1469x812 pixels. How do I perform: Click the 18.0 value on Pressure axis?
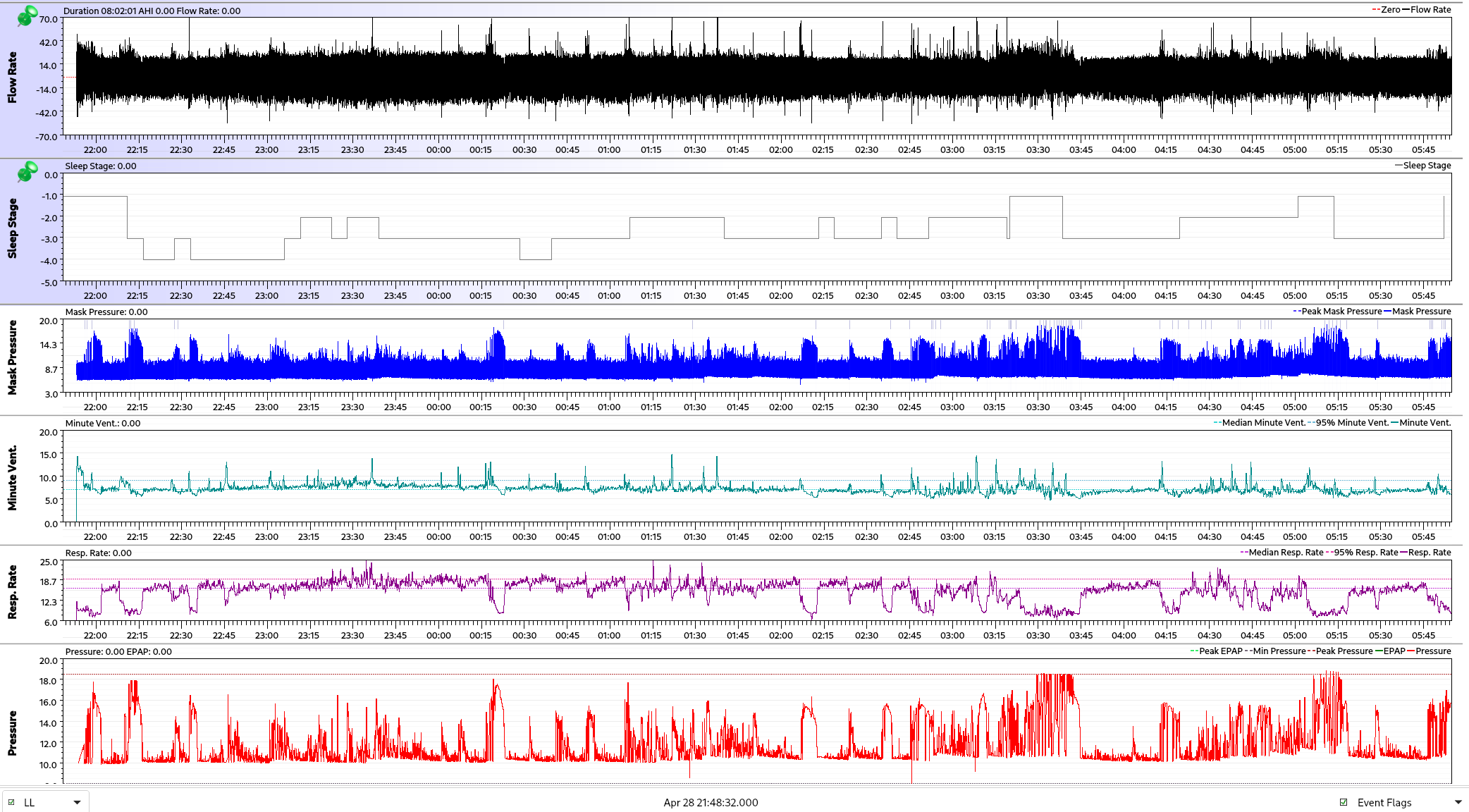click(48, 681)
